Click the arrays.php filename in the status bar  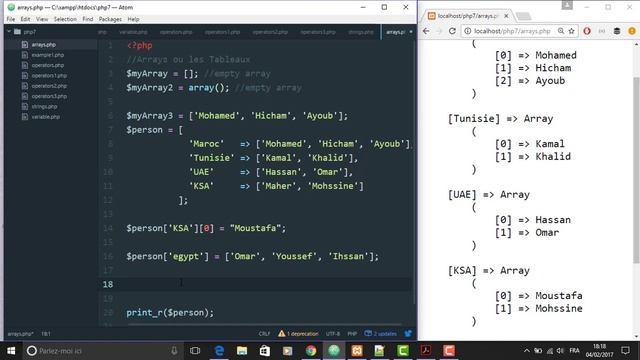20,334
